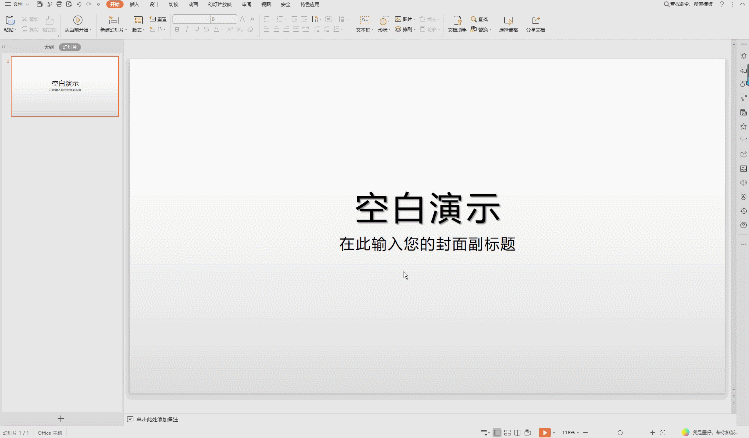
Task: Click the title text '空白演示'
Action: pos(427,208)
